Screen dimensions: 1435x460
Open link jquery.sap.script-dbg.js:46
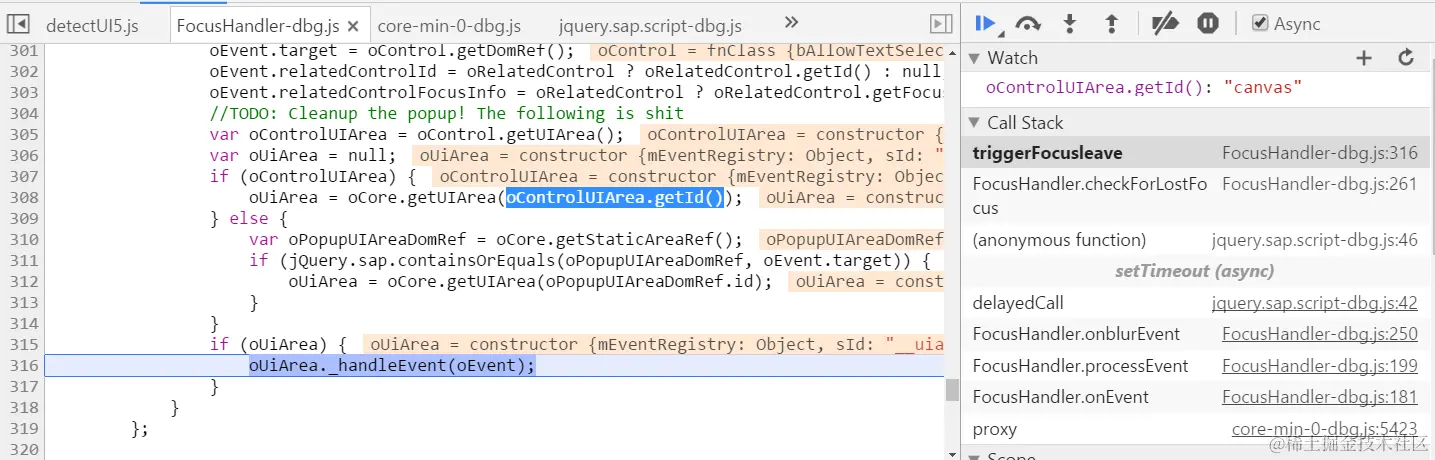(1315, 240)
